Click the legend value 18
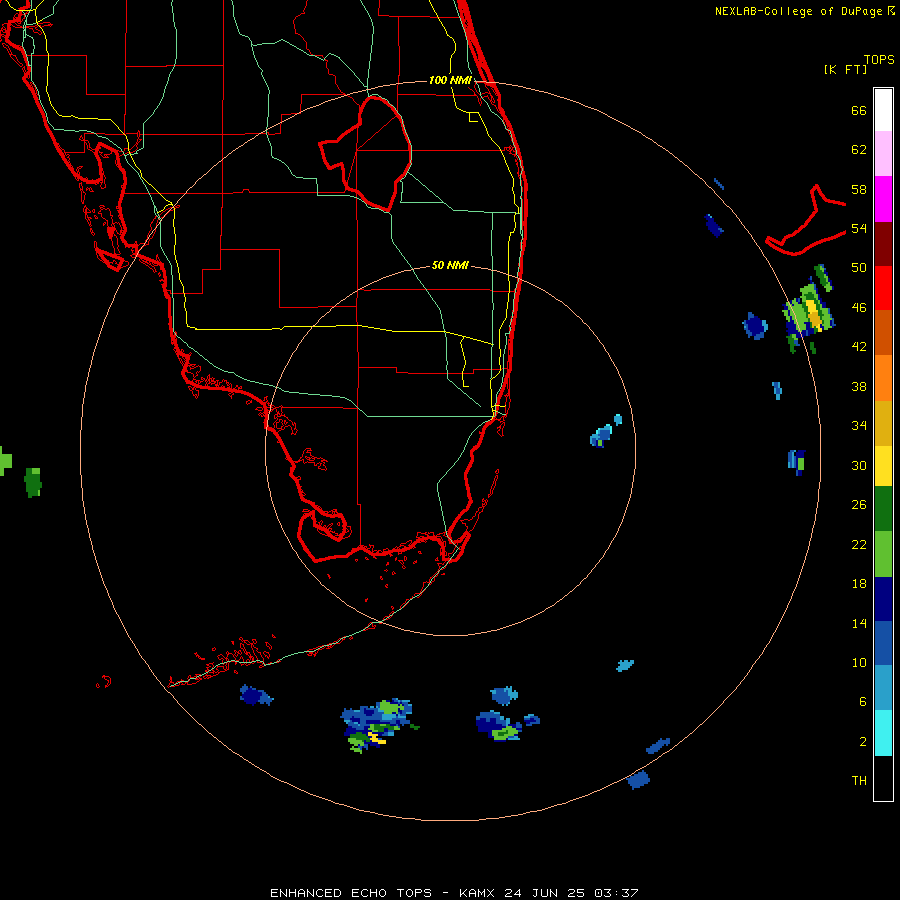Image resolution: width=900 pixels, height=900 pixels. point(859,584)
